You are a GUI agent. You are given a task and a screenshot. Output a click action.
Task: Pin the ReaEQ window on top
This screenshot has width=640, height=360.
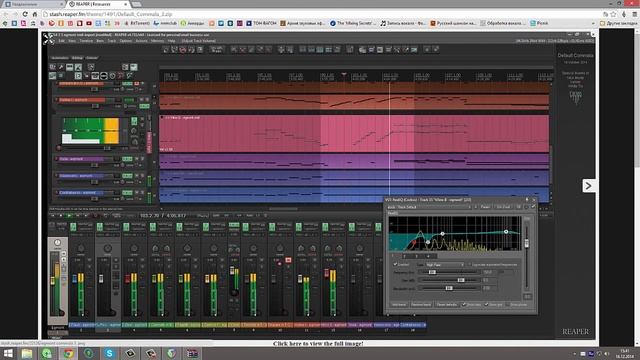(527, 200)
